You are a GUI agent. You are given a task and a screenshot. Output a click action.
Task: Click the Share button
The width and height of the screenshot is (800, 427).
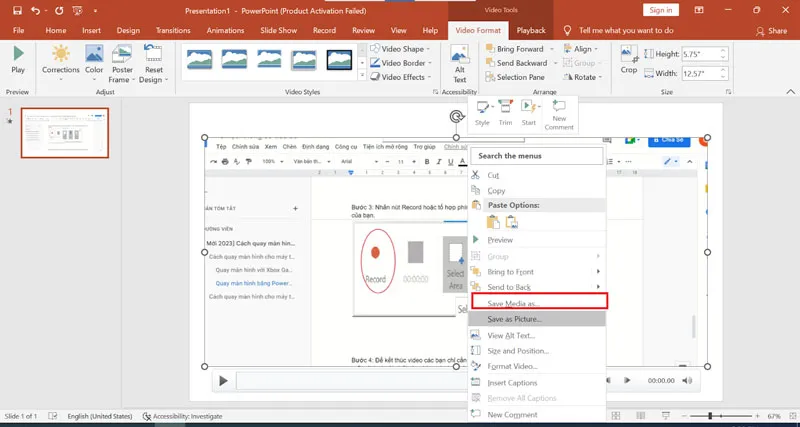point(770,31)
